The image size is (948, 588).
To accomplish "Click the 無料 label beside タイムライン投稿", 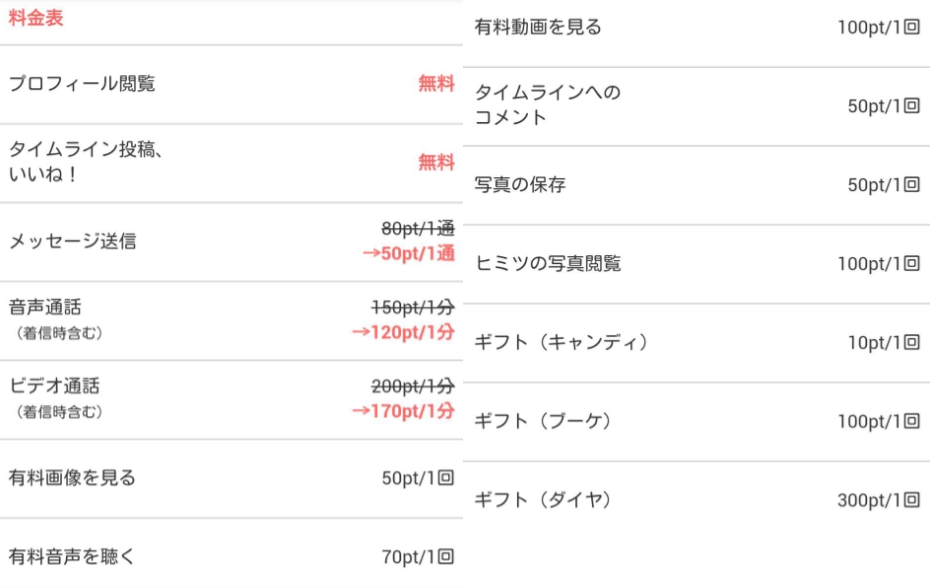I will (436, 162).
